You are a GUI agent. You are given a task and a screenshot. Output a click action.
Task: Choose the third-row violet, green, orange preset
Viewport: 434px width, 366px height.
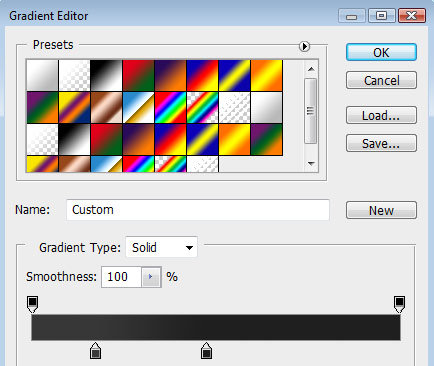pos(266,140)
